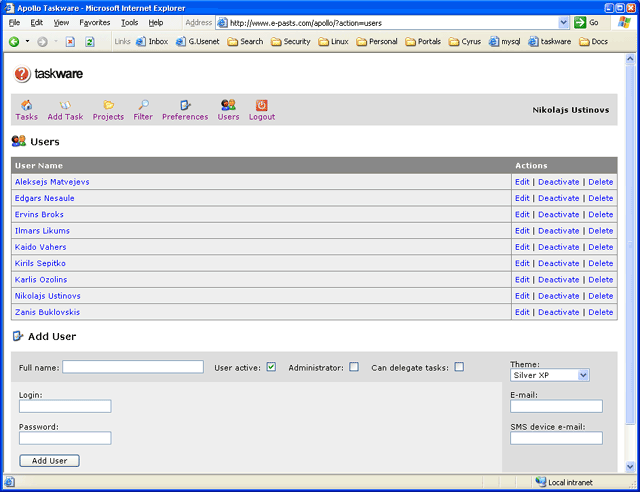Click the Filter magnifier icon
The height and width of the screenshot is (492, 640).
[143, 105]
